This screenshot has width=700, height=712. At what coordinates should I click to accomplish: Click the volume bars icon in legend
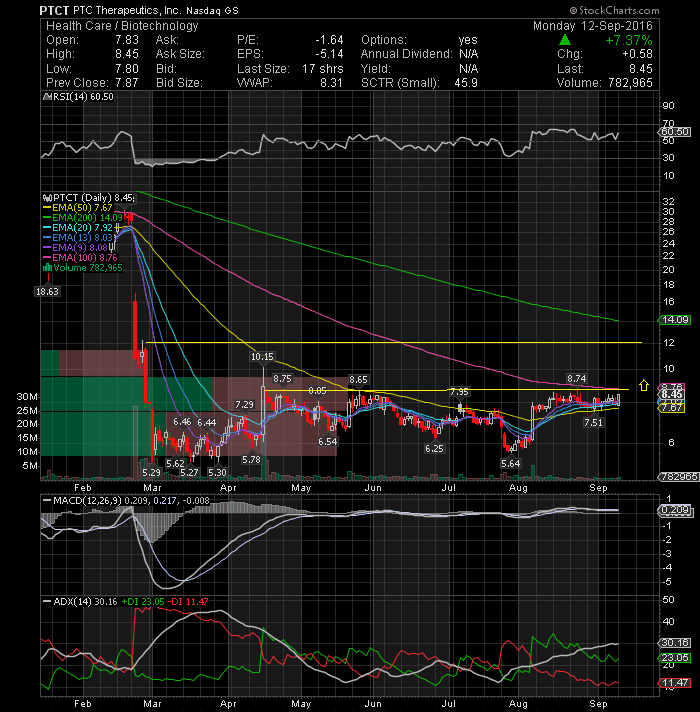47,267
